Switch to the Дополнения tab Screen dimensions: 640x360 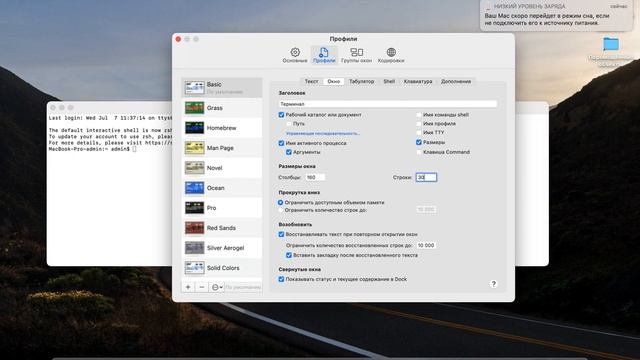pyautogui.click(x=456, y=81)
